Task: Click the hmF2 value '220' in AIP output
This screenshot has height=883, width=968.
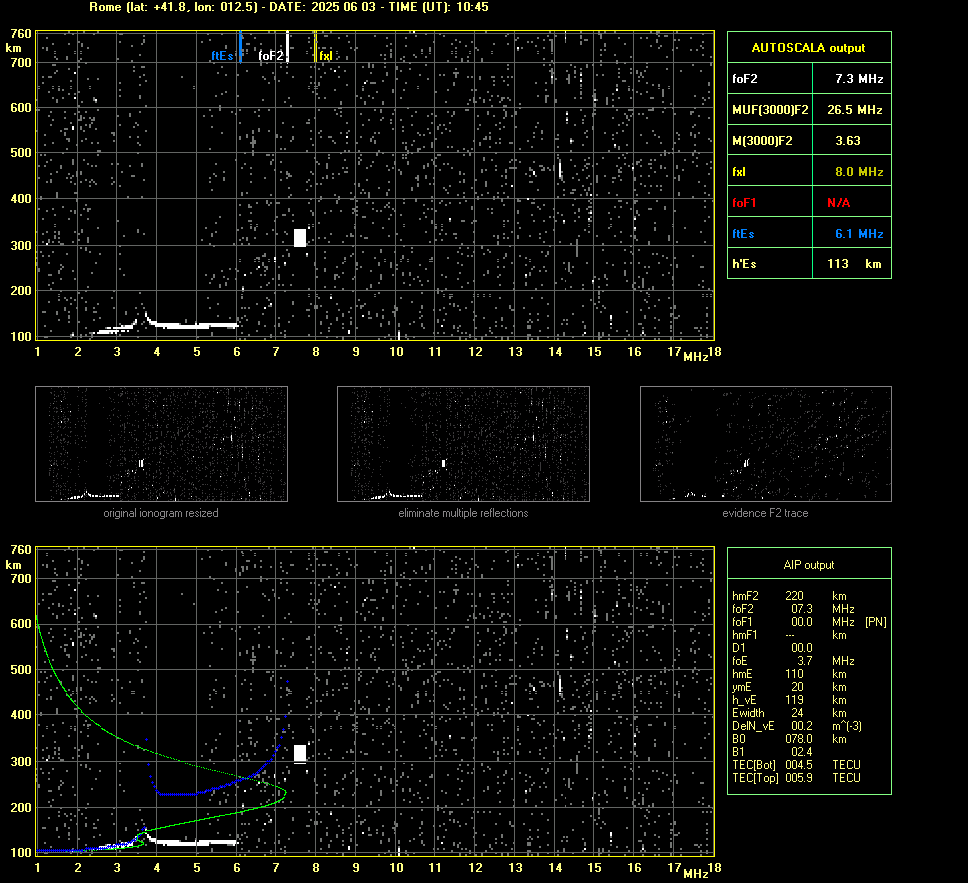Action: (x=794, y=596)
